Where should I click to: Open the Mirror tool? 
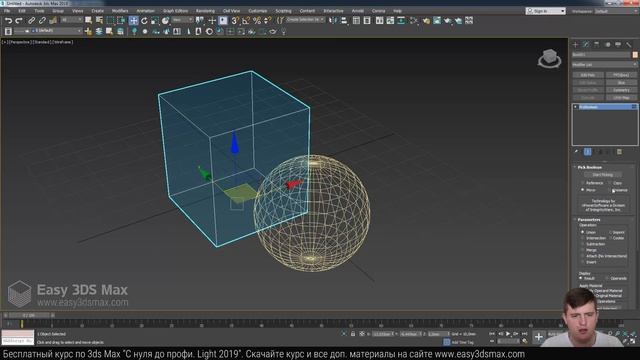(x=333, y=20)
